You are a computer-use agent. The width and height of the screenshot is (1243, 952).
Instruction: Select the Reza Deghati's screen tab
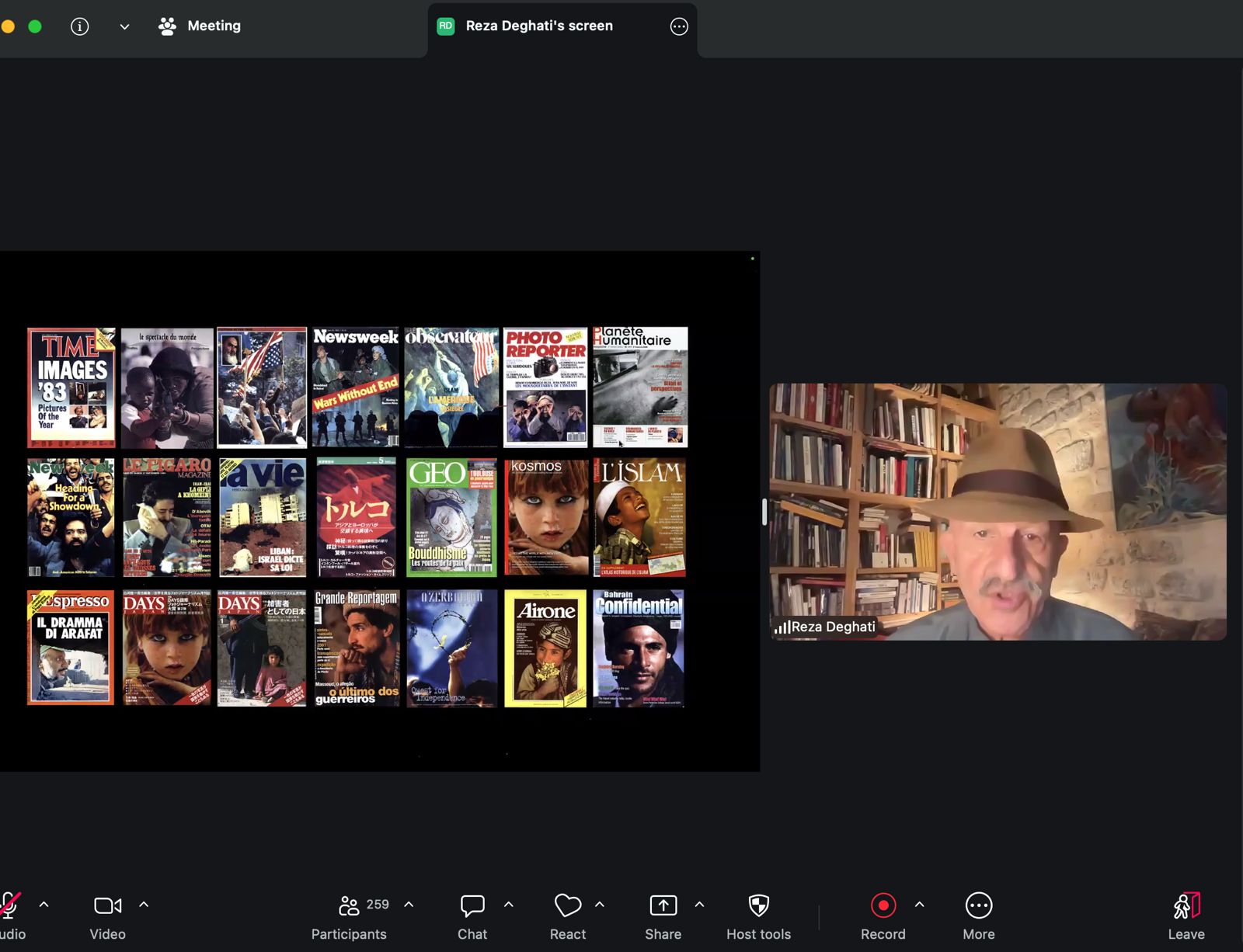click(x=539, y=26)
